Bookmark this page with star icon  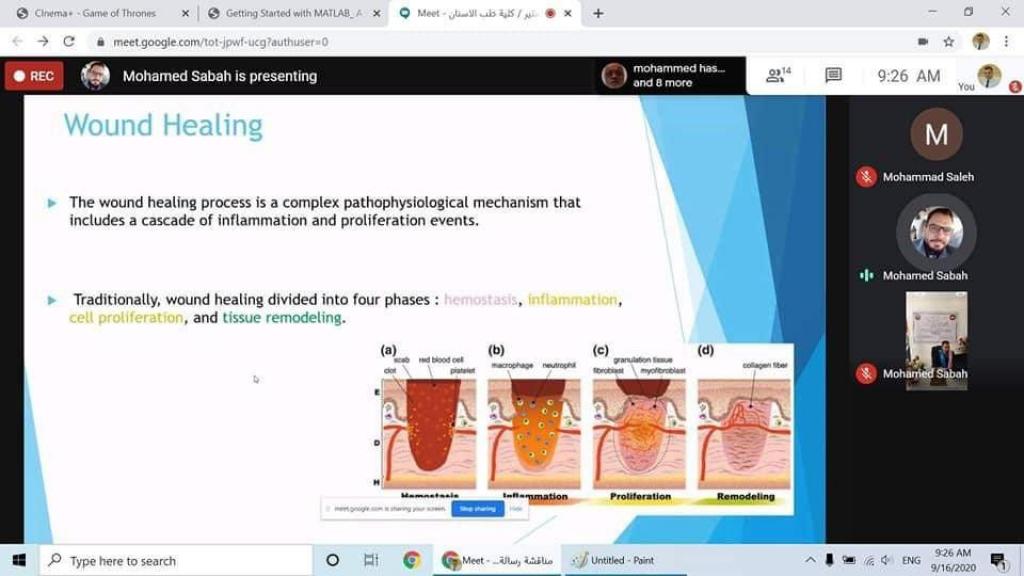pos(948,42)
